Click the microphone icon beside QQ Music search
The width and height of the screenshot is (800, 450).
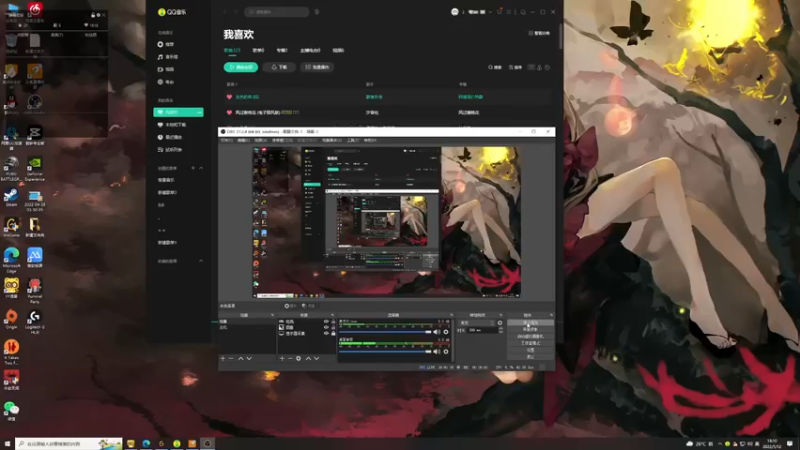point(317,12)
